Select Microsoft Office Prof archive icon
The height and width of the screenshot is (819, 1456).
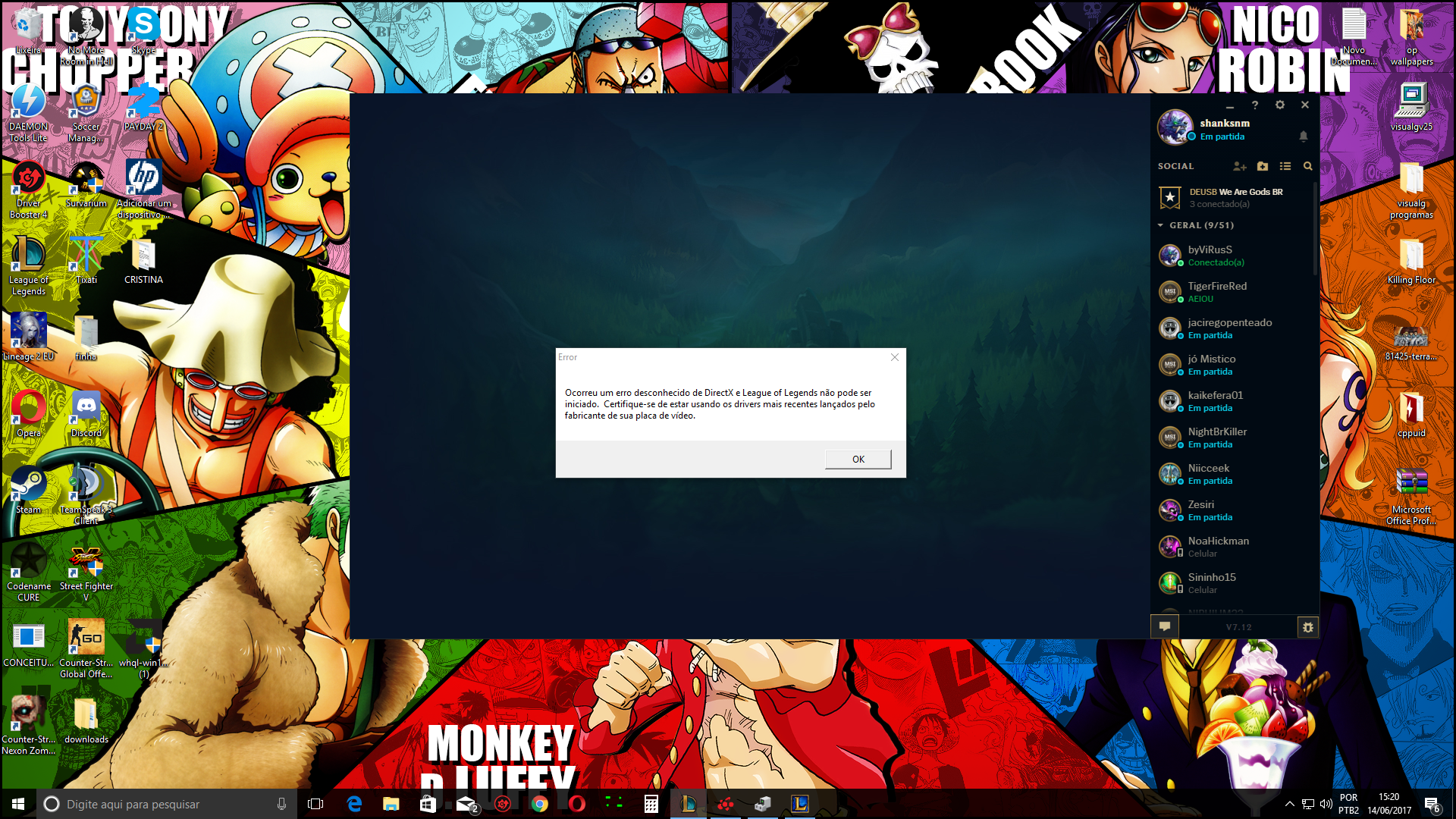coord(1411,497)
